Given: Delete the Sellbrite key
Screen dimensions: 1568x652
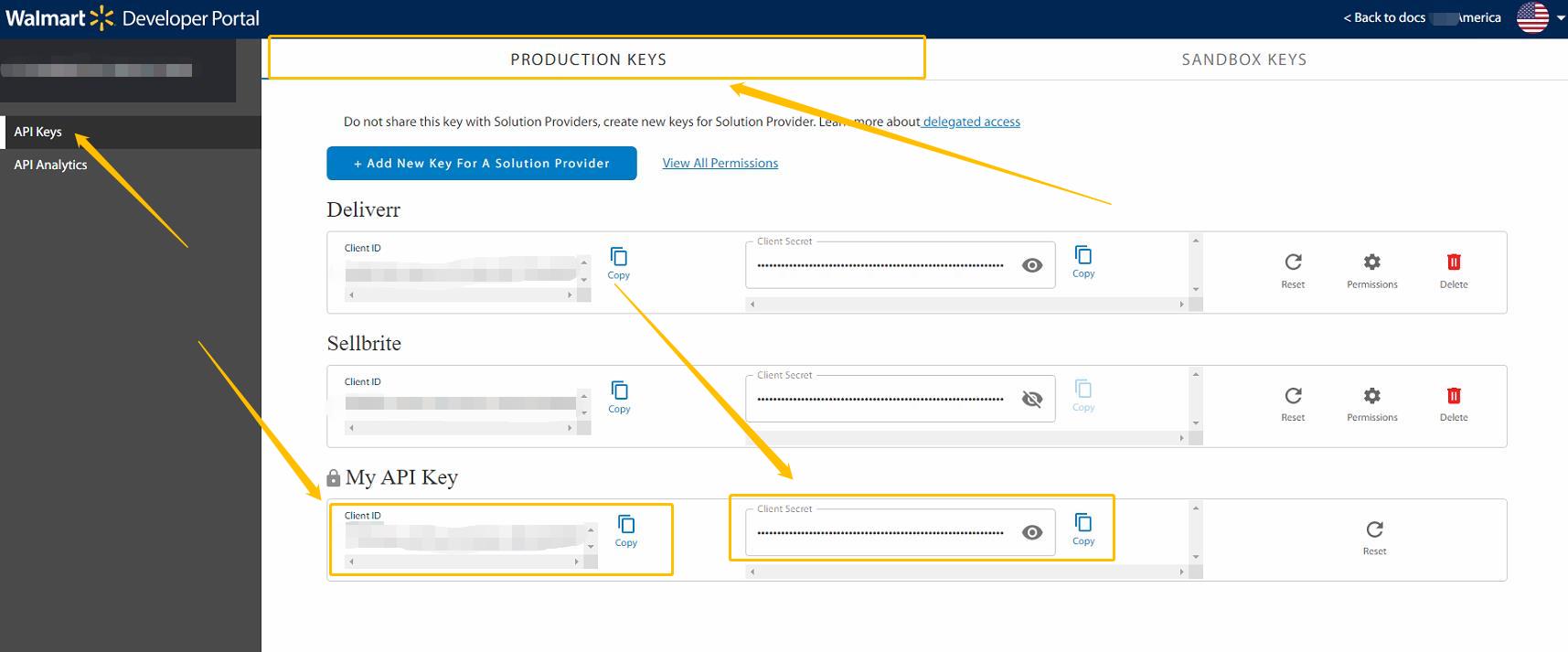Looking at the screenshot, I should click(1454, 403).
